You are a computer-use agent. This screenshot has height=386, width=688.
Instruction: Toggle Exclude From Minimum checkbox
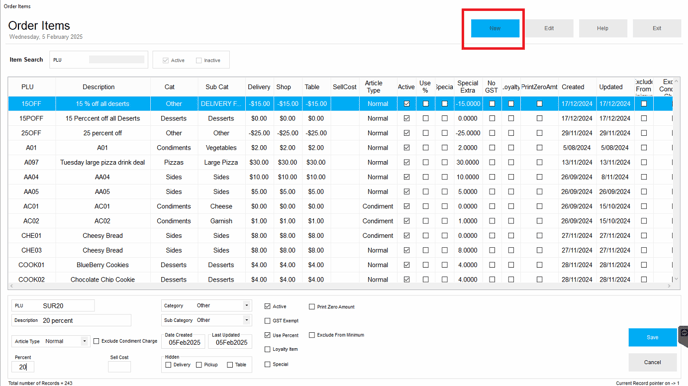pos(312,335)
